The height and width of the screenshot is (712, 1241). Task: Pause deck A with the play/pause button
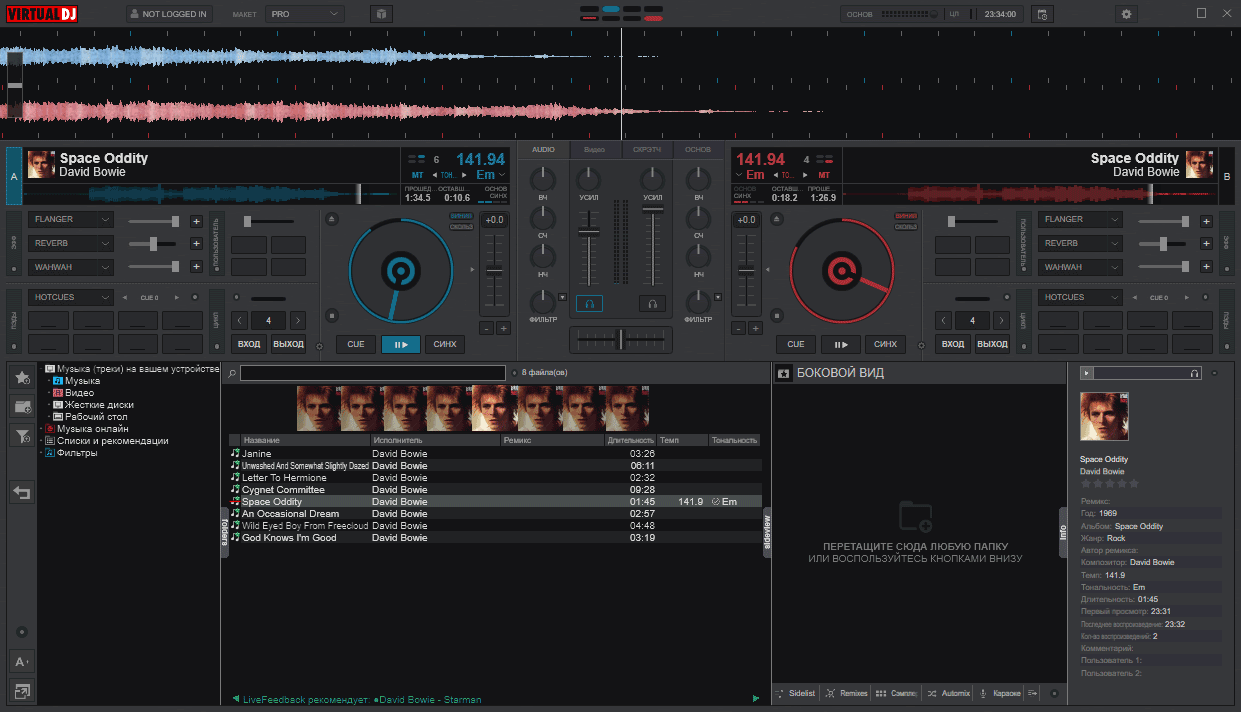(x=401, y=344)
